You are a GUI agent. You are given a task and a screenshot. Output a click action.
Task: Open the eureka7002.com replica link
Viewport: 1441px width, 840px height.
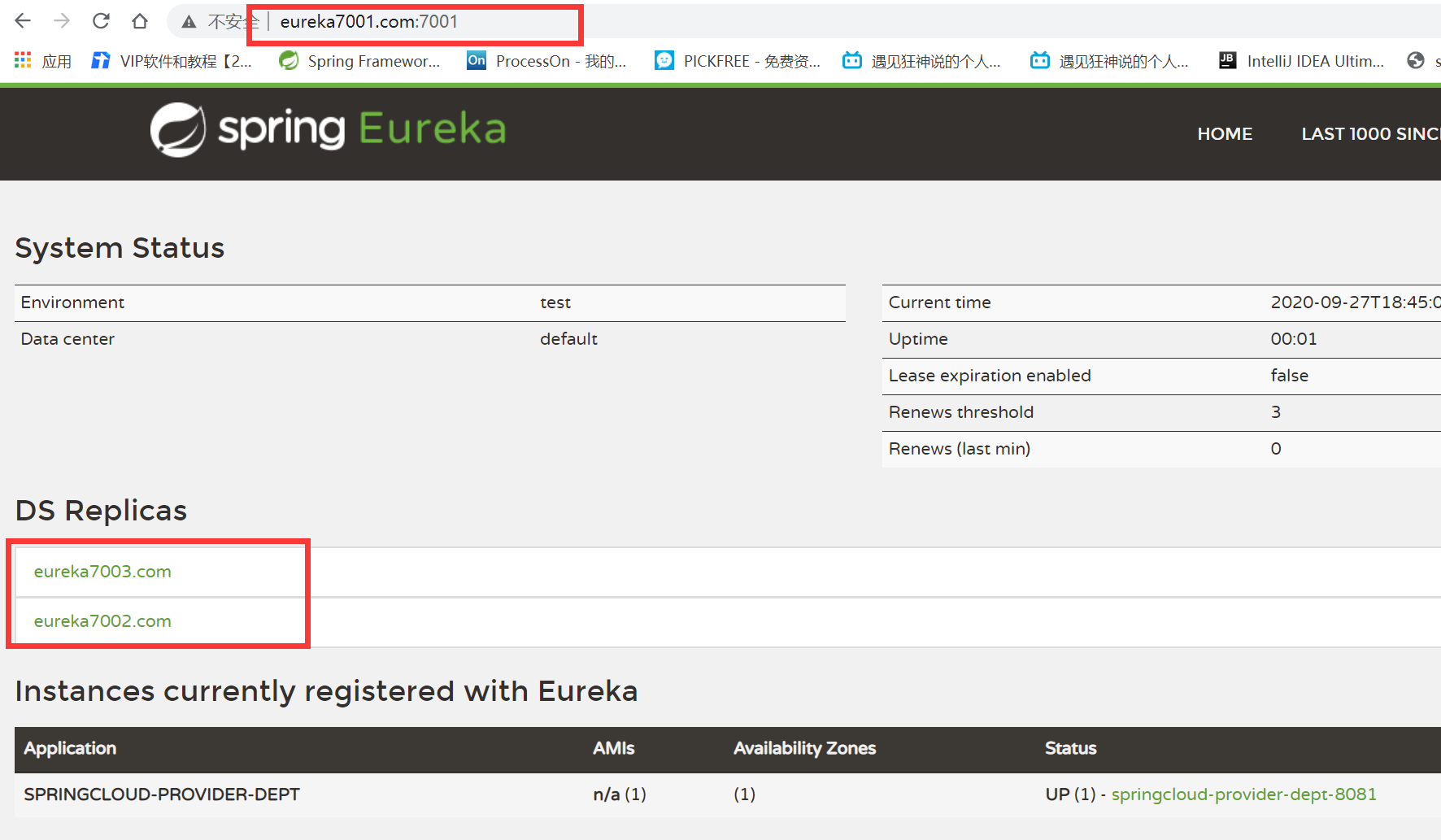(x=102, y=621)
